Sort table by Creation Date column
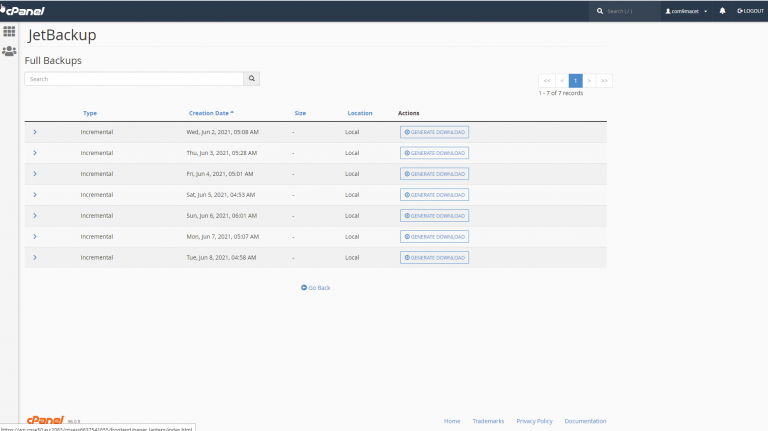 [x=210, y=113]
